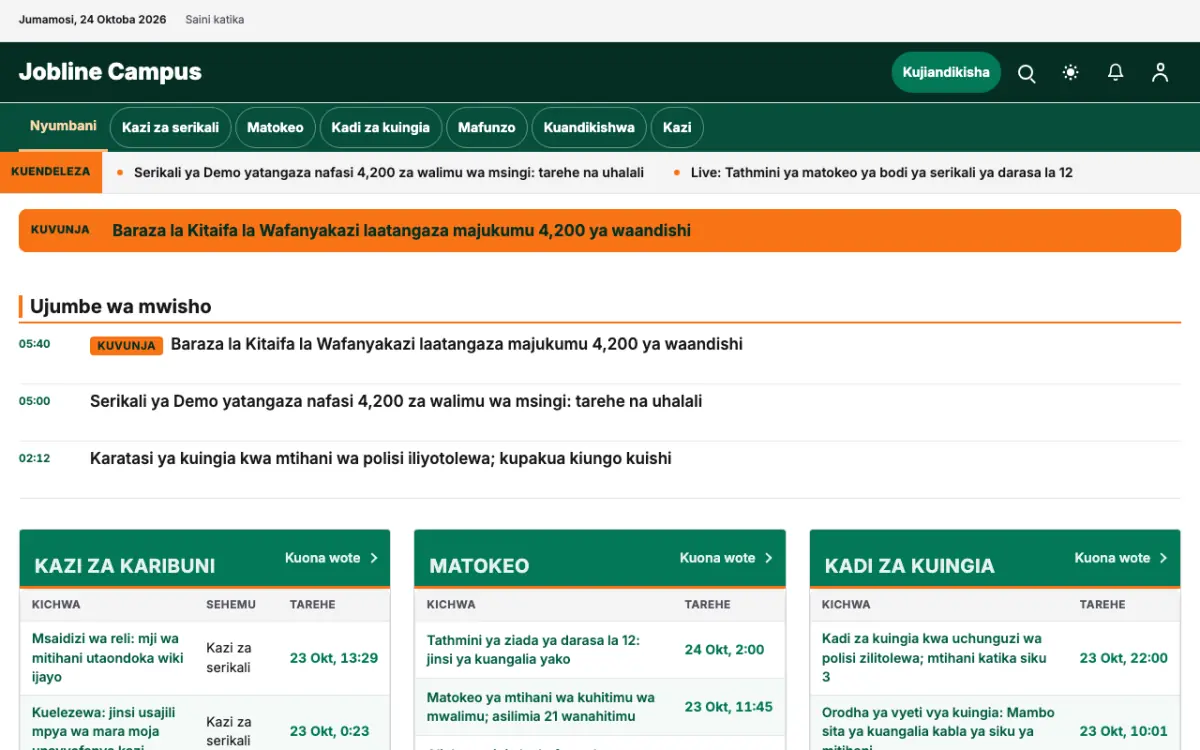Select the Kazi nav tab
This screenshot has height=750, width=1200.
pyautogui.click(x=677, y=128)
